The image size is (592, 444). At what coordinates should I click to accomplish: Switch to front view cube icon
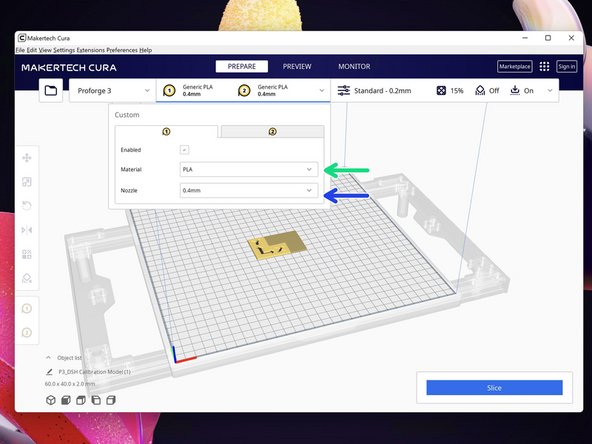pyautogui.click(x=66, y=400)
